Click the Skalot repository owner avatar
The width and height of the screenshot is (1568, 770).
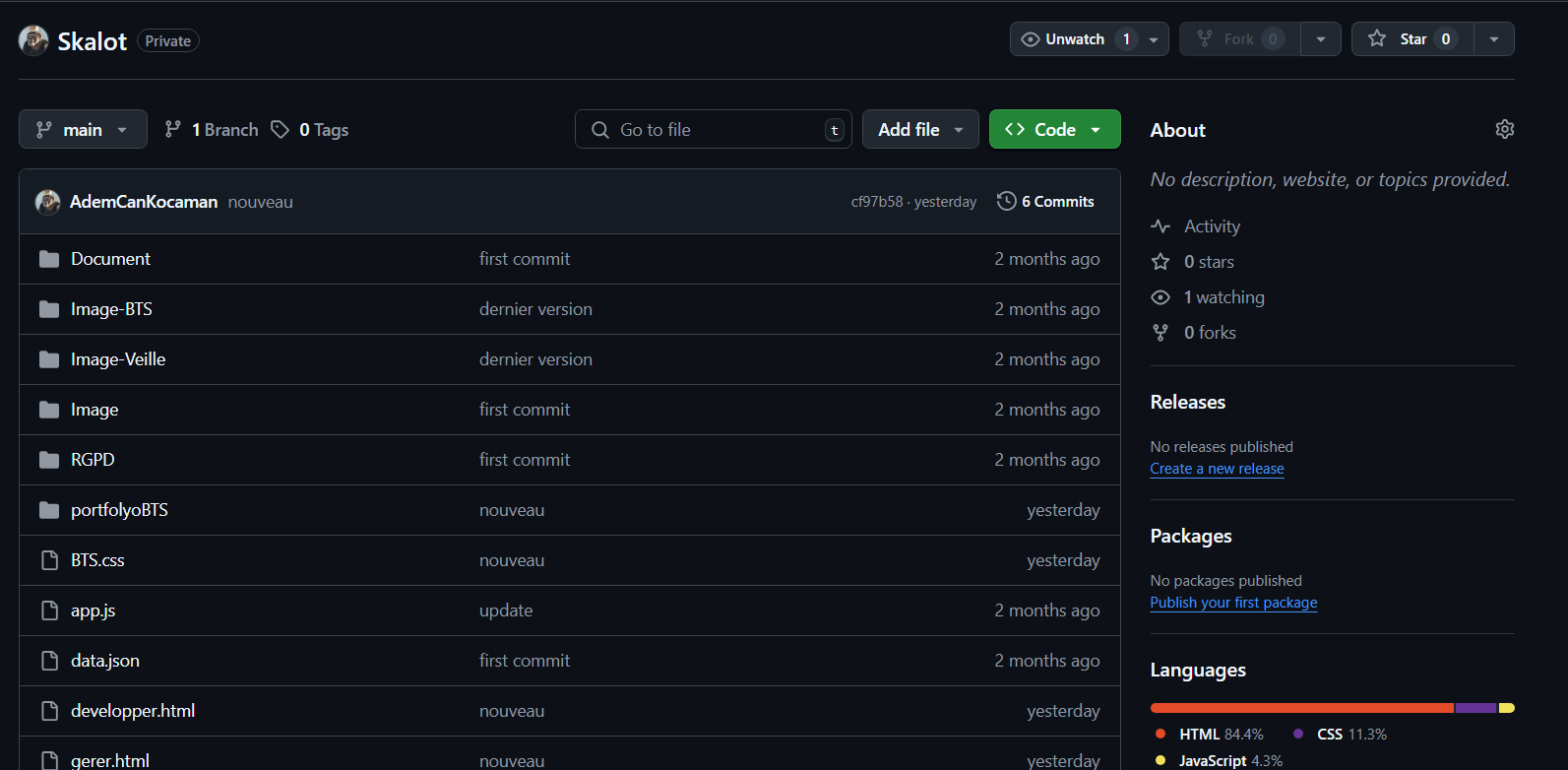(33, 40)
